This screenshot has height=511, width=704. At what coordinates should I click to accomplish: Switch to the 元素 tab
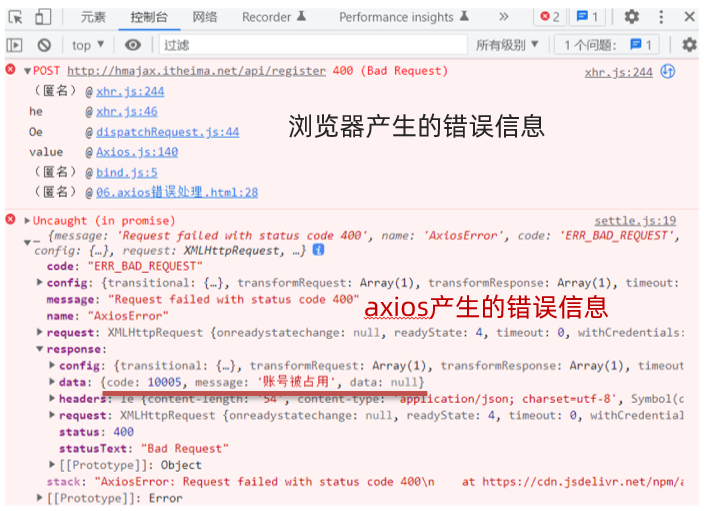(x=93, y=17)
